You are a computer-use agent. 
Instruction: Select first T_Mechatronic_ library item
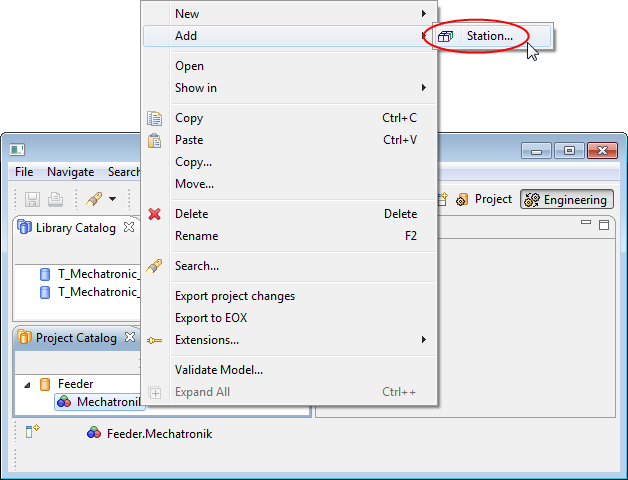pos(90,274)
